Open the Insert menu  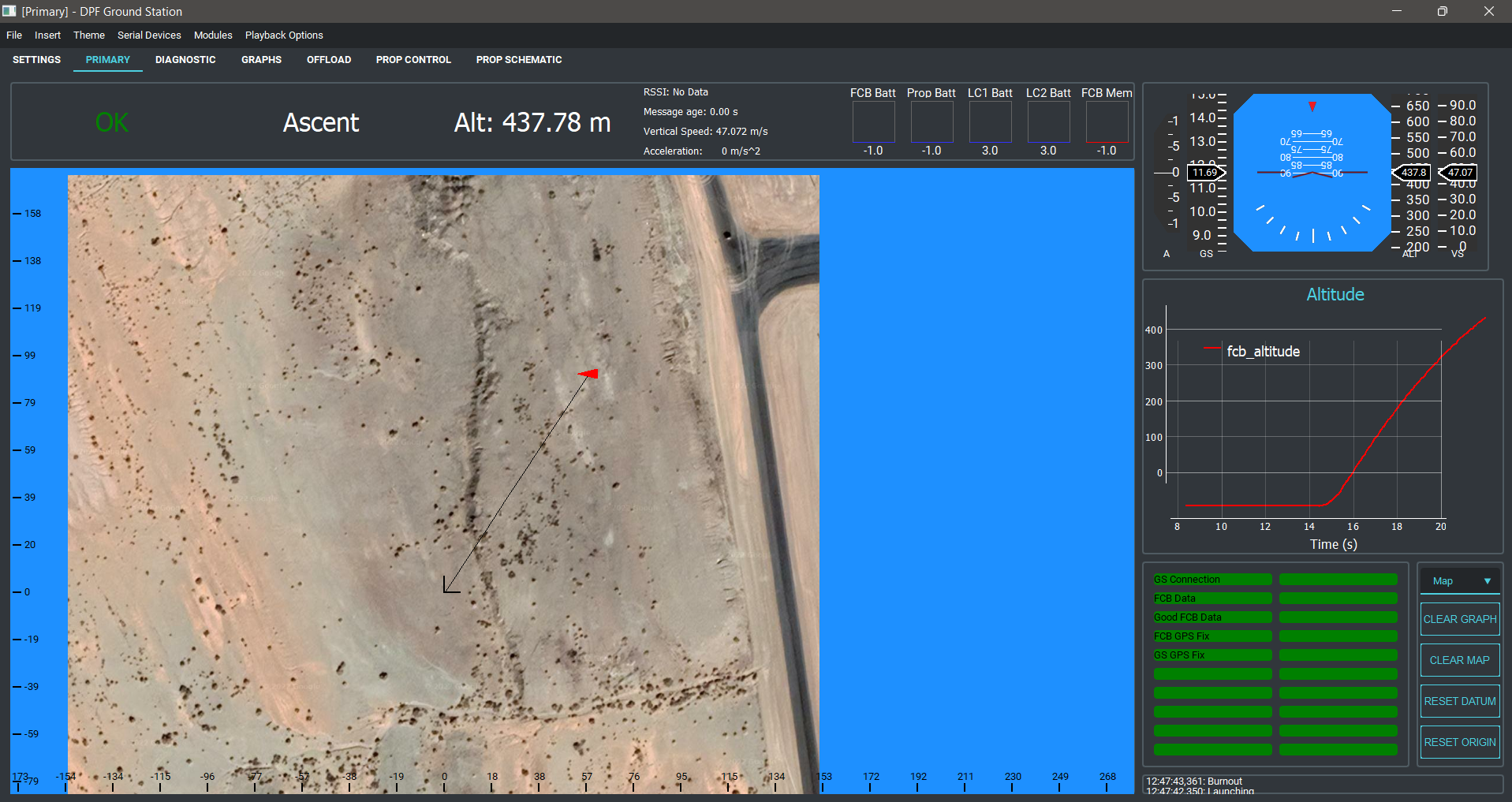pyautogui.click(x=47, y=35)
